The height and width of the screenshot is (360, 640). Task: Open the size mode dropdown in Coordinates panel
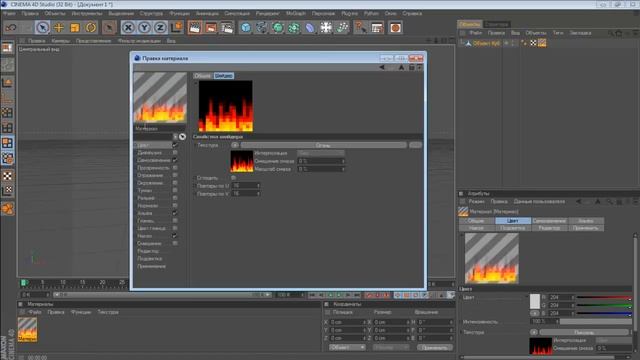(391, 347)
